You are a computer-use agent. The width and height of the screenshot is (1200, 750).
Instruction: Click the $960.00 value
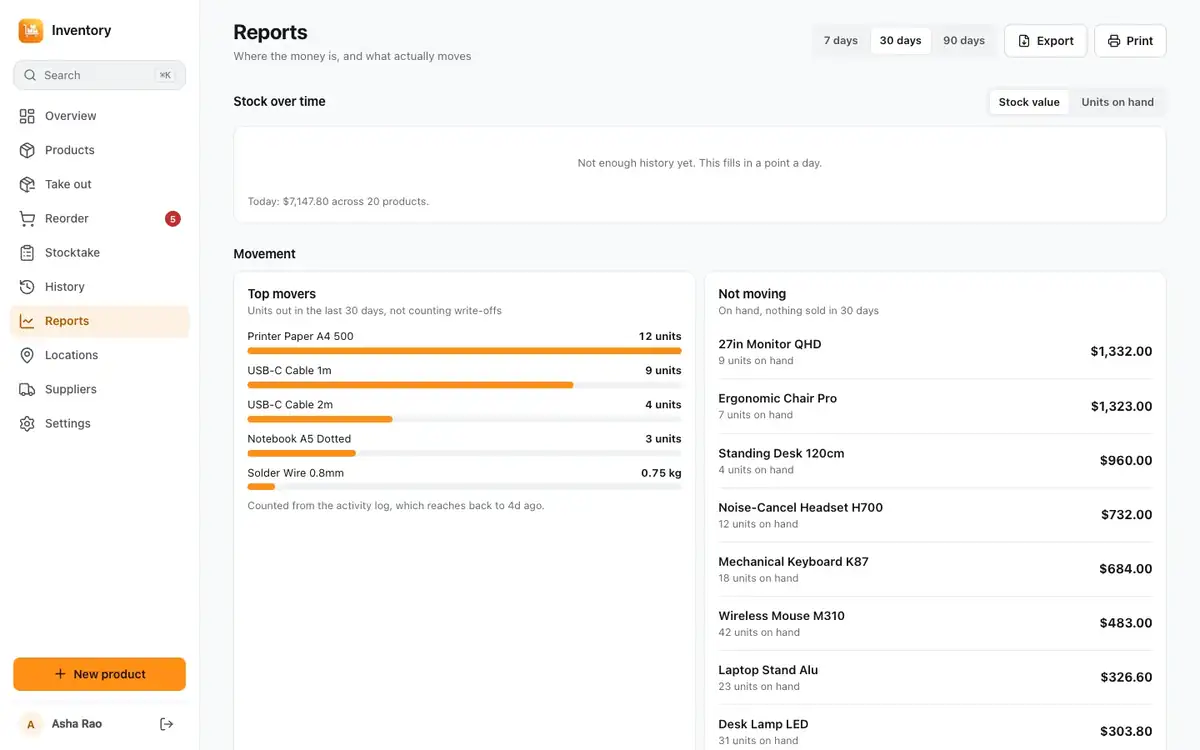[x=1126, y=461]
